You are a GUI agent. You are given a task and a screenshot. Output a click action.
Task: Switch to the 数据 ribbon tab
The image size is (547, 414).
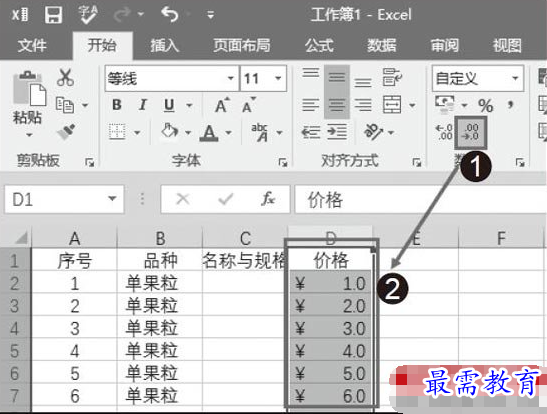click(382, 46)
